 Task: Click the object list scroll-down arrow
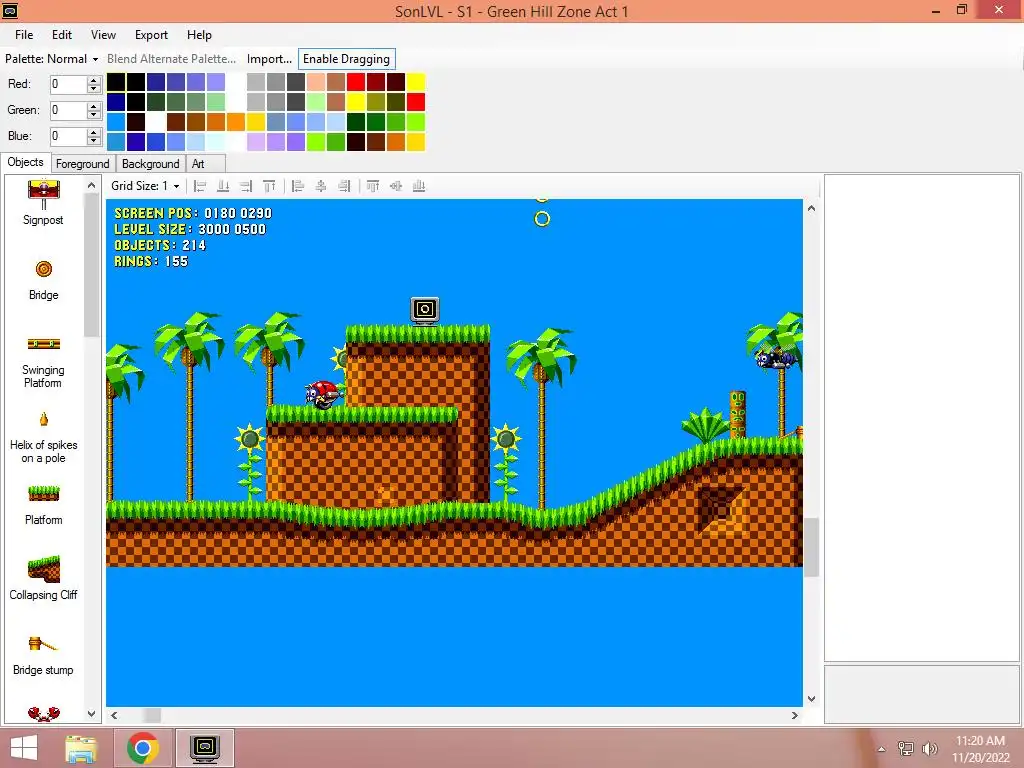(91, 713)
